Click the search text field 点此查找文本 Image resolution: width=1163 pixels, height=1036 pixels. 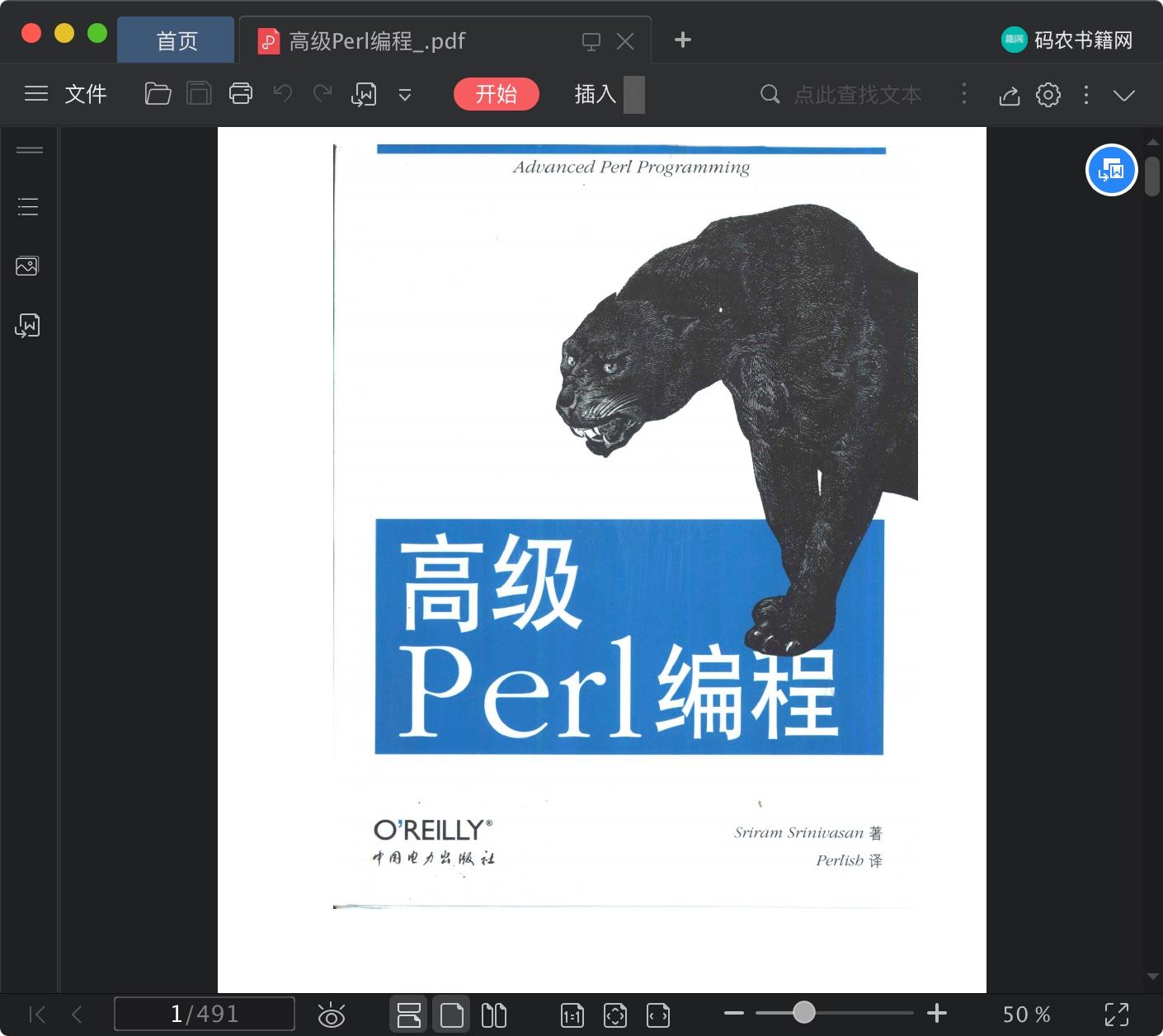pyautogui.click(x=858, y=95)
